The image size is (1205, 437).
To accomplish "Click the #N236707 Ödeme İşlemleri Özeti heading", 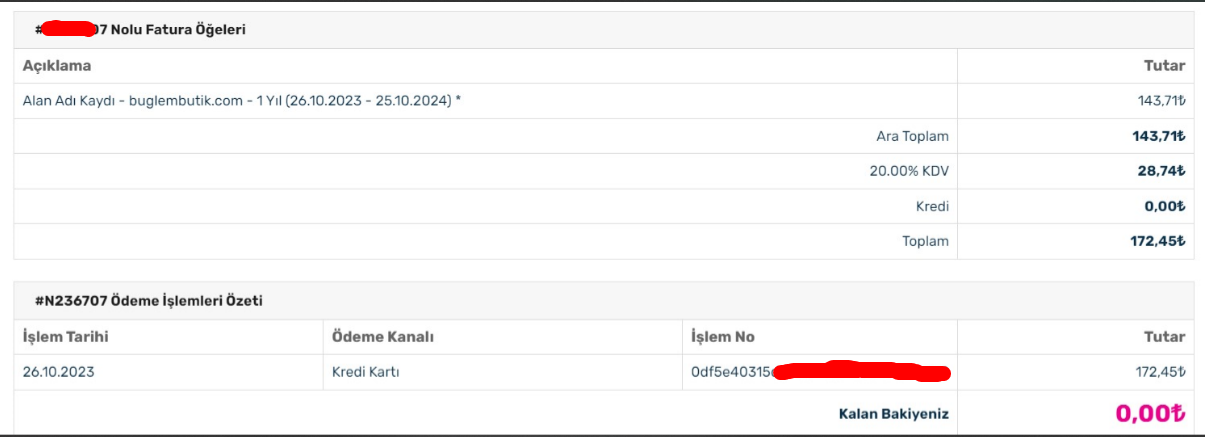I will [149, 300].
